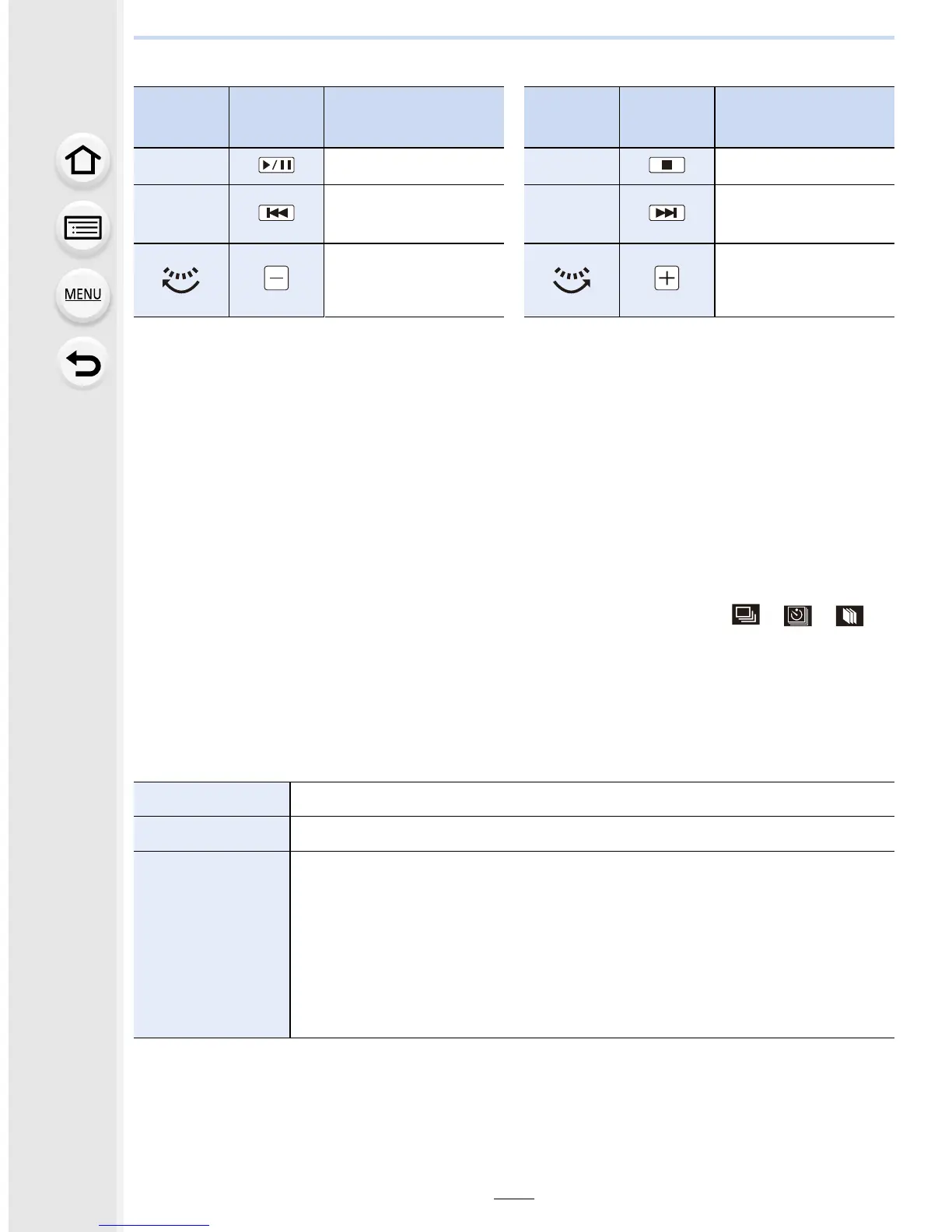This screenshot has height=1232, width=952.
Task: Click the plus volume icon
Action: [x=667, y=278]
